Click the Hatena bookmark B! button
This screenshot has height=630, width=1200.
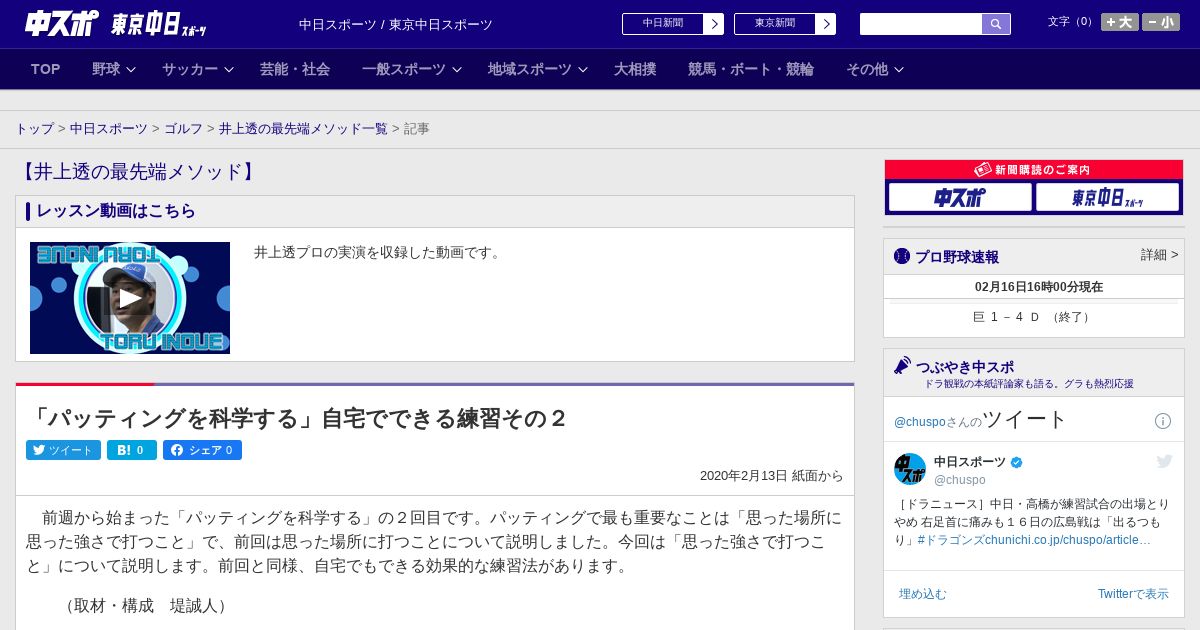(132, 450)
